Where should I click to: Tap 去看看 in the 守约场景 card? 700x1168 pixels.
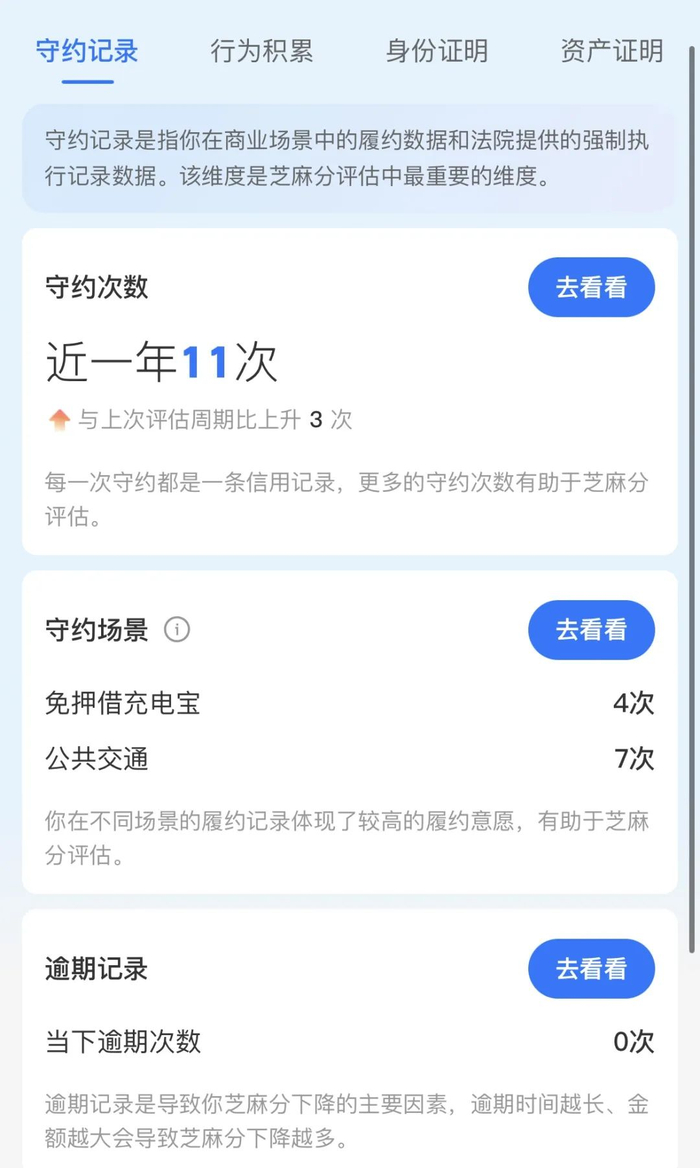pyautogui.click(x=591, y=630)
